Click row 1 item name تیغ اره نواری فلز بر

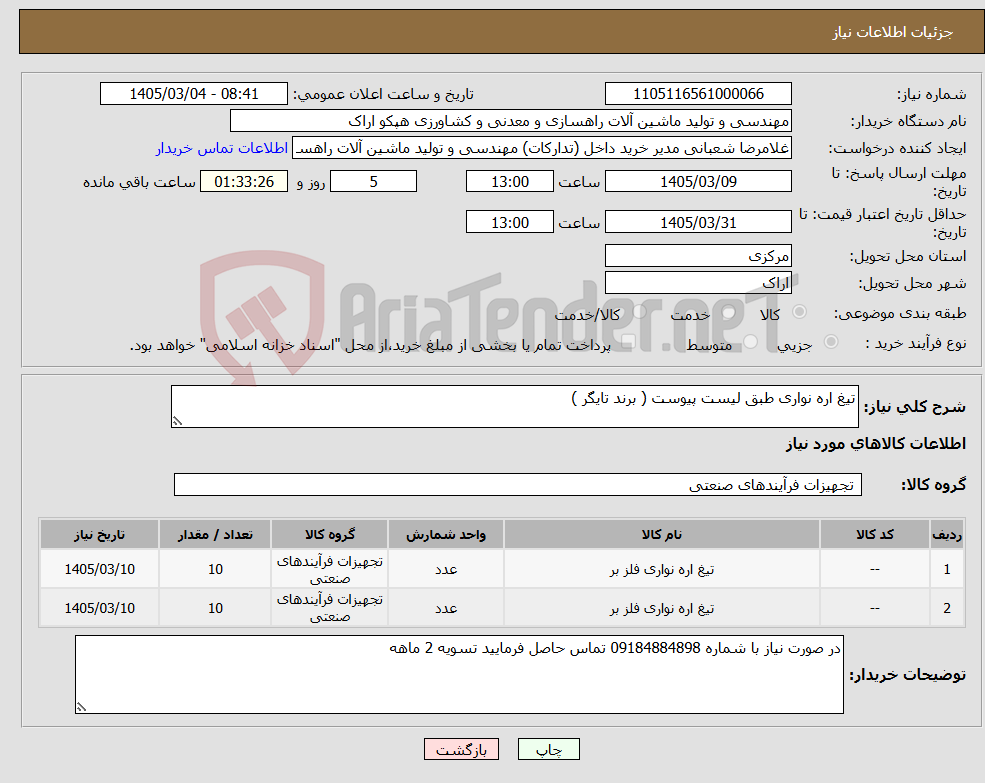click(661, 569)
